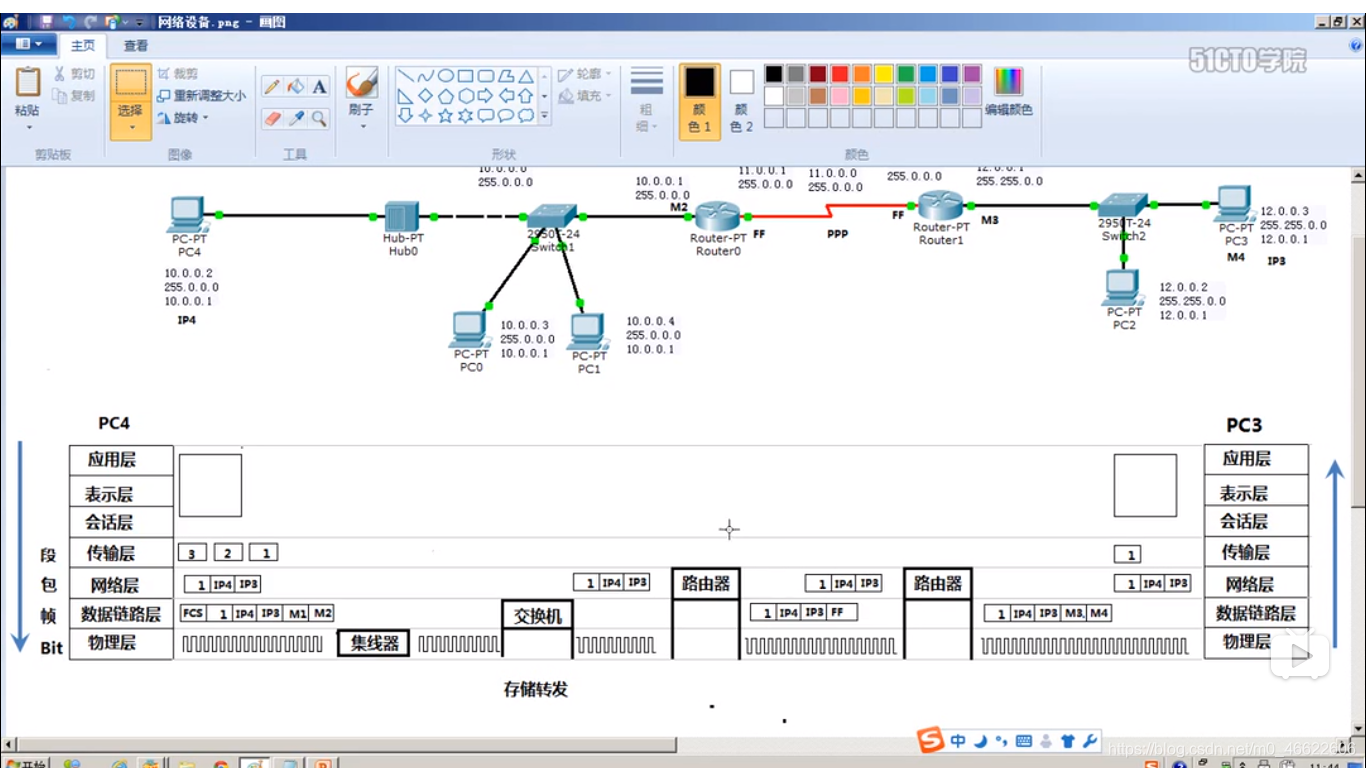The image size is (1366, 768).
Task: Select the Fill with color bucket tool
Action: pos(296,87)
